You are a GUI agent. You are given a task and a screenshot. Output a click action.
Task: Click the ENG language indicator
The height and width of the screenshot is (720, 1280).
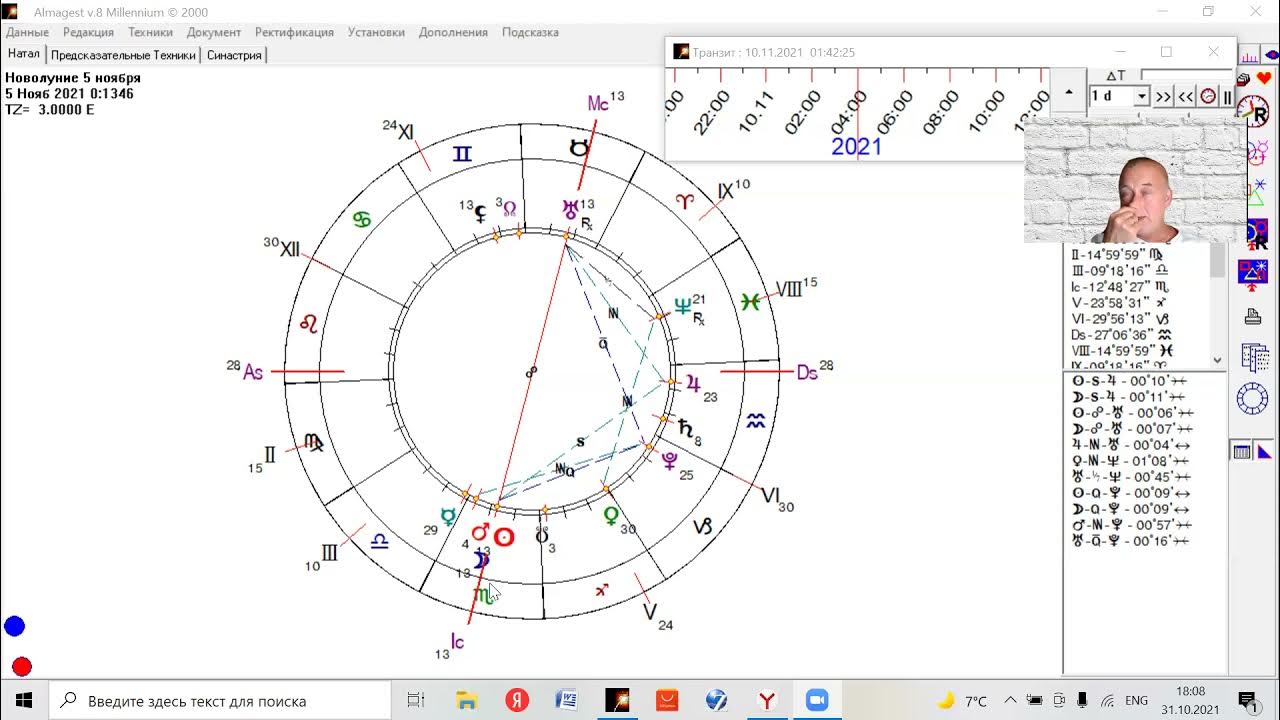point(1136,701)
